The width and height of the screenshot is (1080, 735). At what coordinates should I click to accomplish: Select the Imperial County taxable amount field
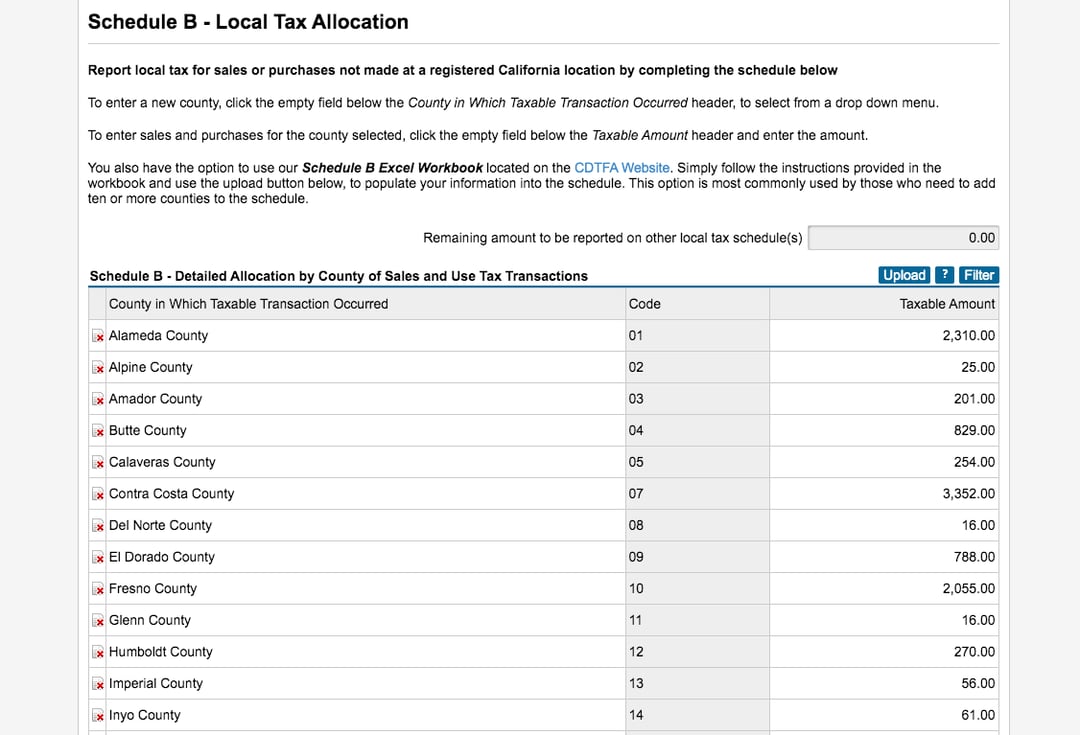[884, 683]
